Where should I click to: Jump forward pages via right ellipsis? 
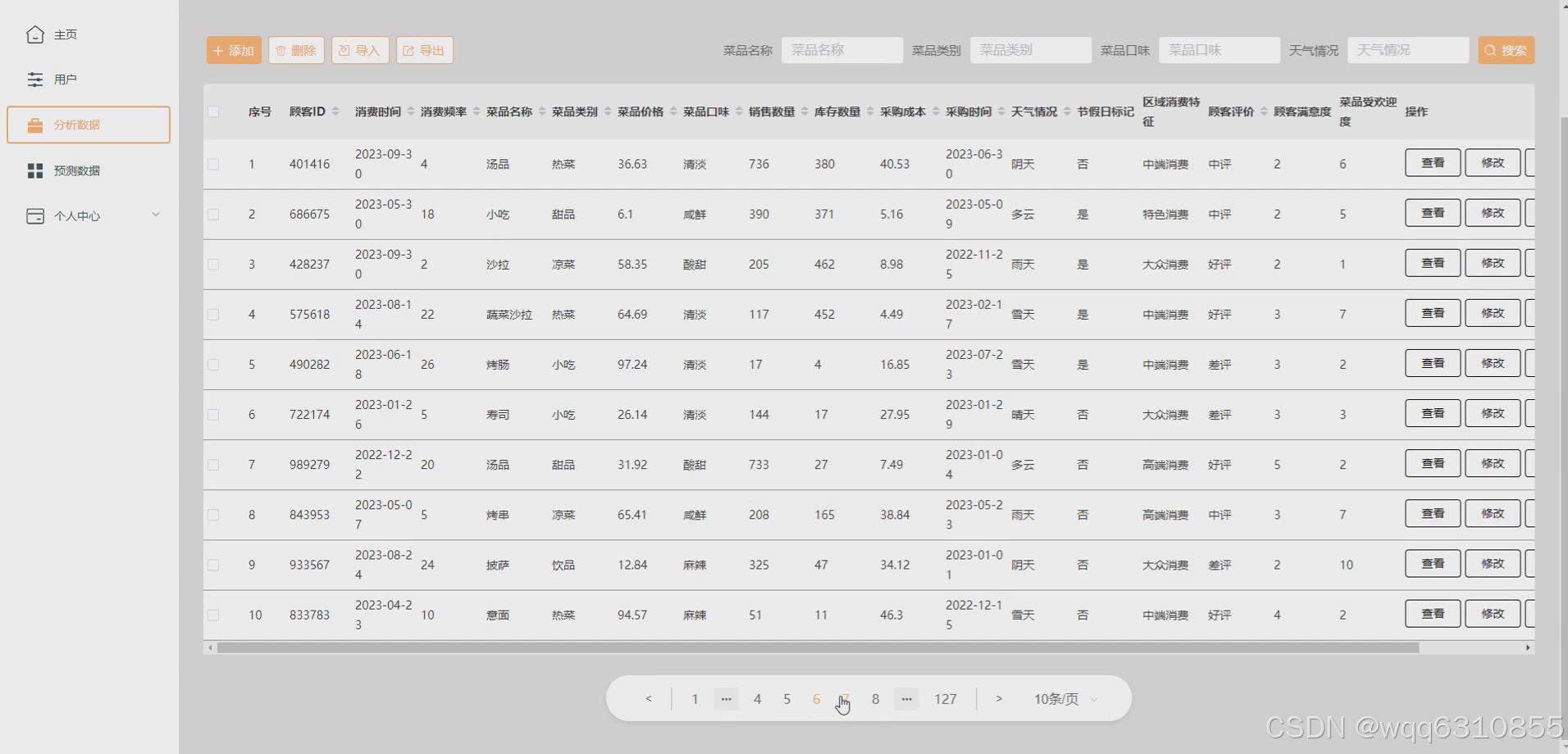tap(906, 699)
